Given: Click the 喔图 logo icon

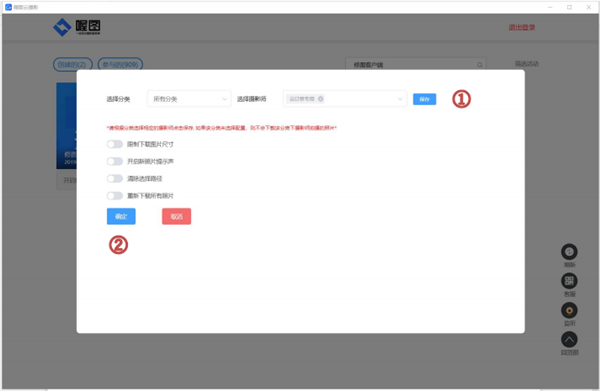Looking at the screenshot, I should [x=62, y=27].
